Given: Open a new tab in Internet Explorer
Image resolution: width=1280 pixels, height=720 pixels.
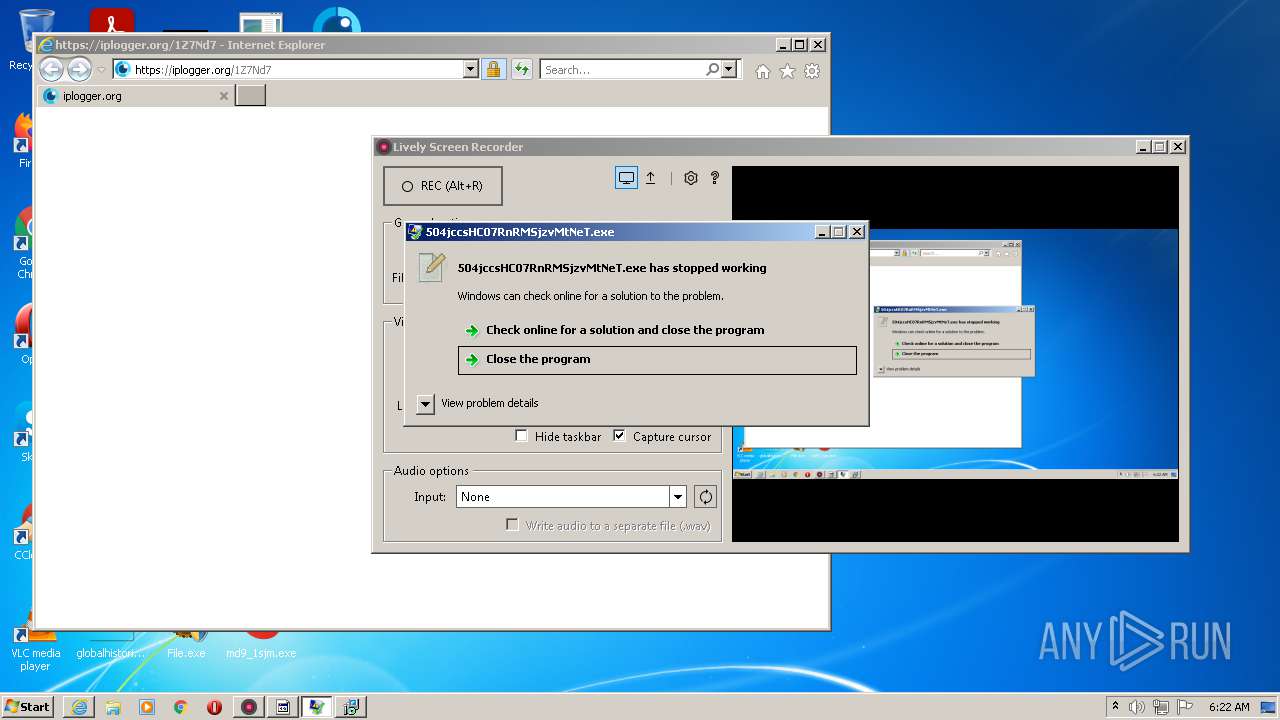Looking at the screenshot, I should 250,96.
